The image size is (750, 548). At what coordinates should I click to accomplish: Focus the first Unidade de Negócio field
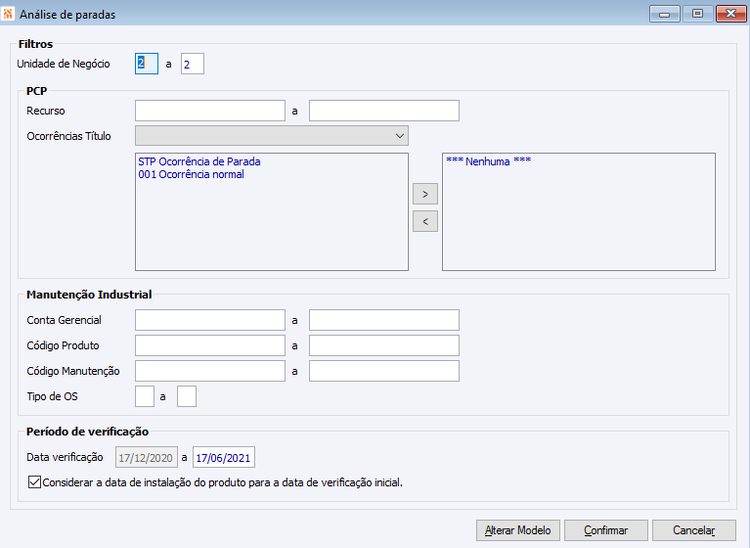147,64
